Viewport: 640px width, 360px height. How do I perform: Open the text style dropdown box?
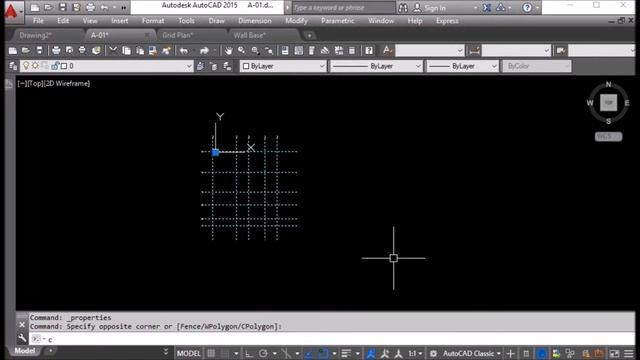pyautogui.click(x=430, y=51)
